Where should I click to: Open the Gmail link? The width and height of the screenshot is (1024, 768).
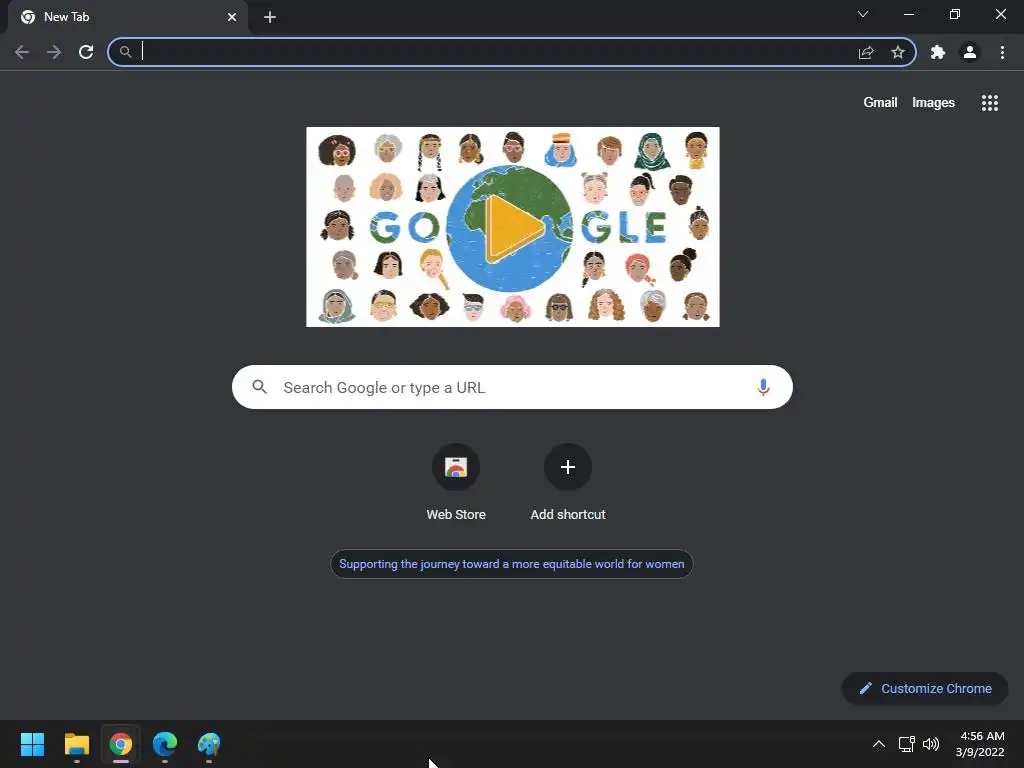pos(880,103)
